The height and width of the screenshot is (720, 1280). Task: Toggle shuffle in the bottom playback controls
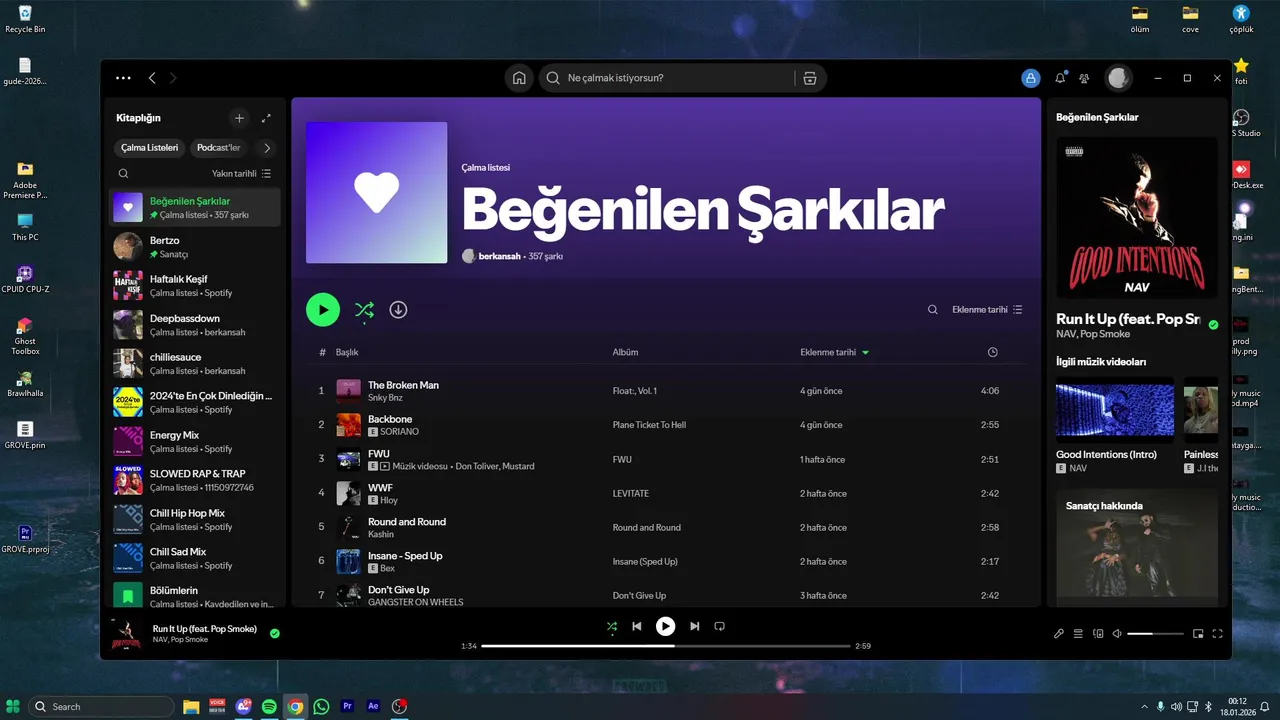(x=611, y=627)
